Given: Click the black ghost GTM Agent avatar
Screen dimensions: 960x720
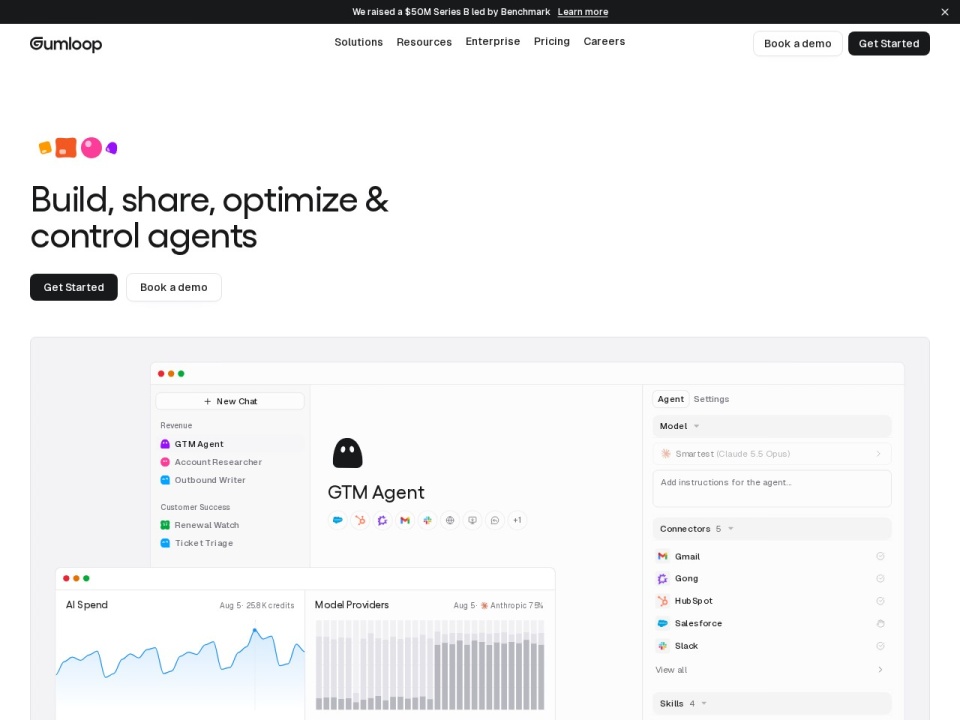Looking at the screenshot, I should [347, 453].
